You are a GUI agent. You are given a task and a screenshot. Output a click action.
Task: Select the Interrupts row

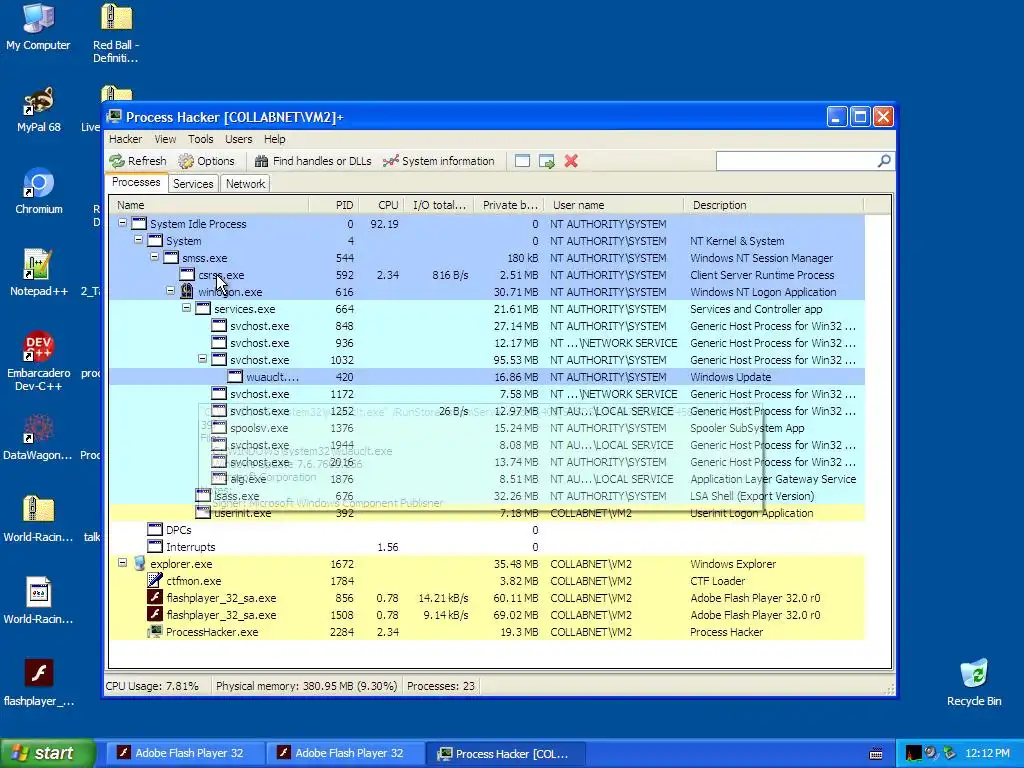487,547
